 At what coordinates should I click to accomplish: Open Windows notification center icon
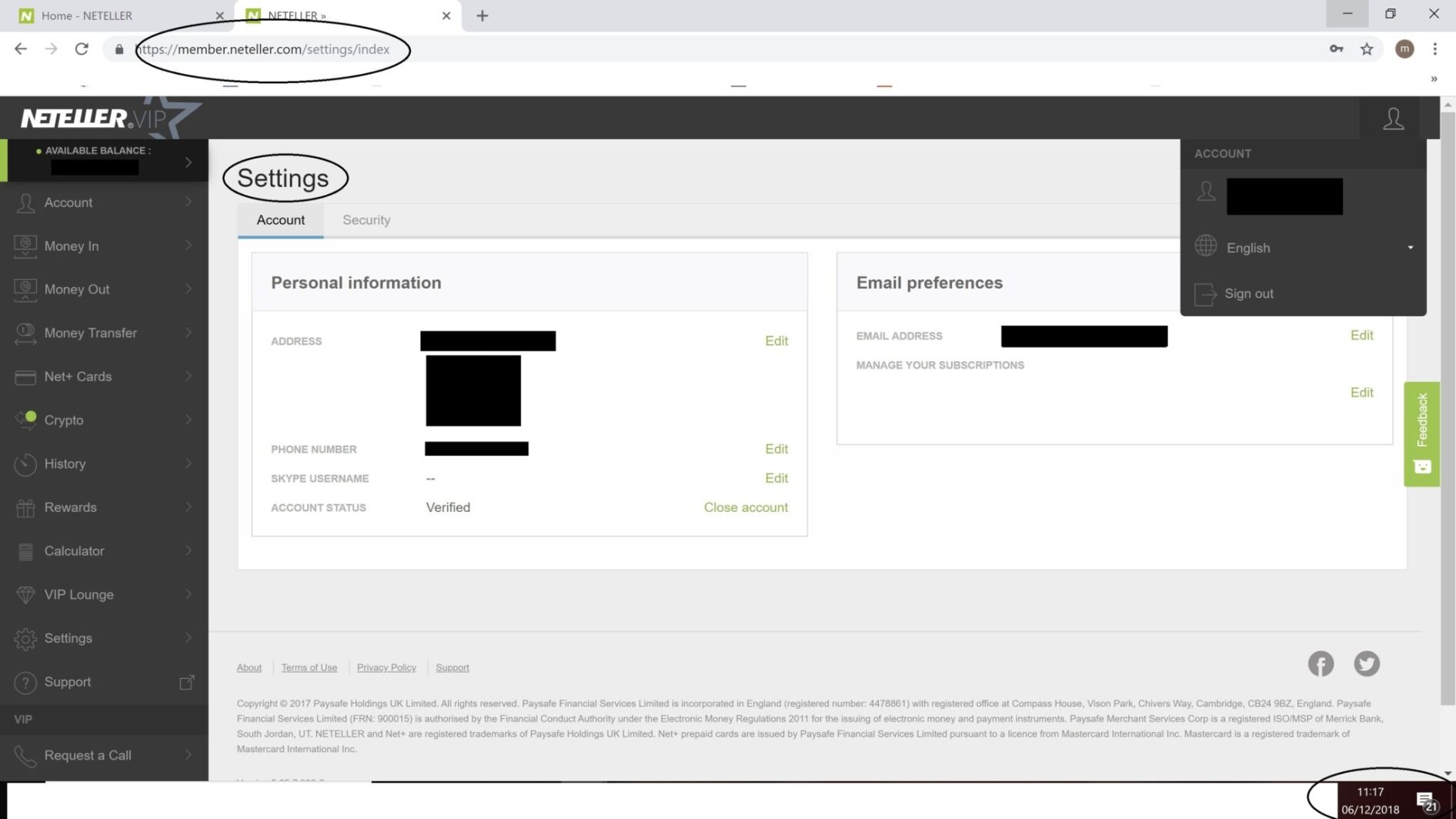click(1428, 802)
